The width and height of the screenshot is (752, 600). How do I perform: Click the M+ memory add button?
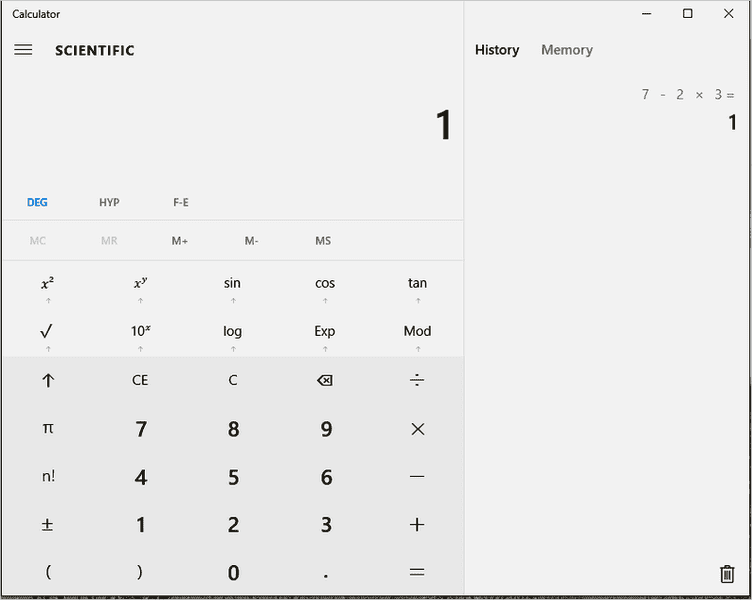pyautogui.click(x=180, y=241)
